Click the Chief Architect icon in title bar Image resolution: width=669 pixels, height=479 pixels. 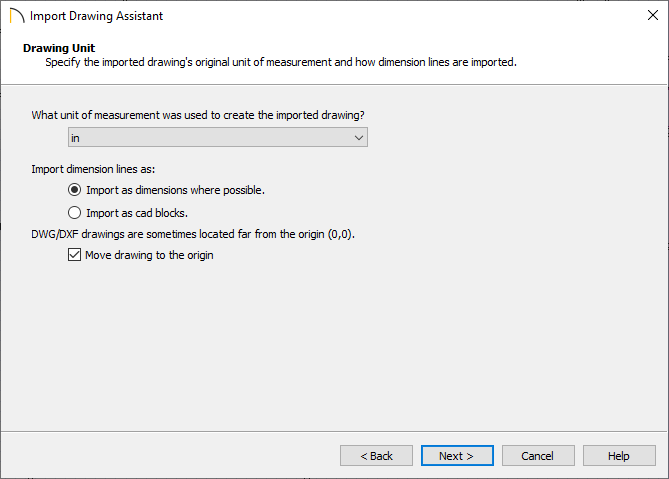pos(17,16)
